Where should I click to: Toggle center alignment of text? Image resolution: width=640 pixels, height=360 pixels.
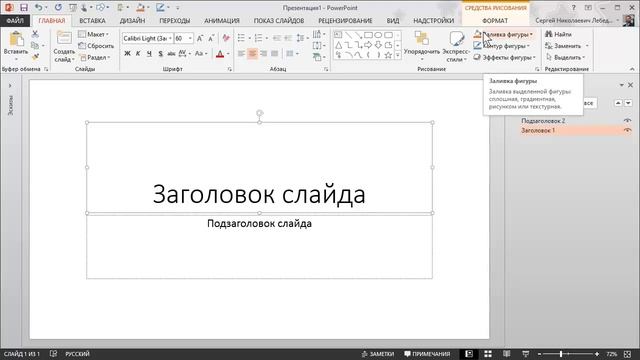tap(252, 53)
